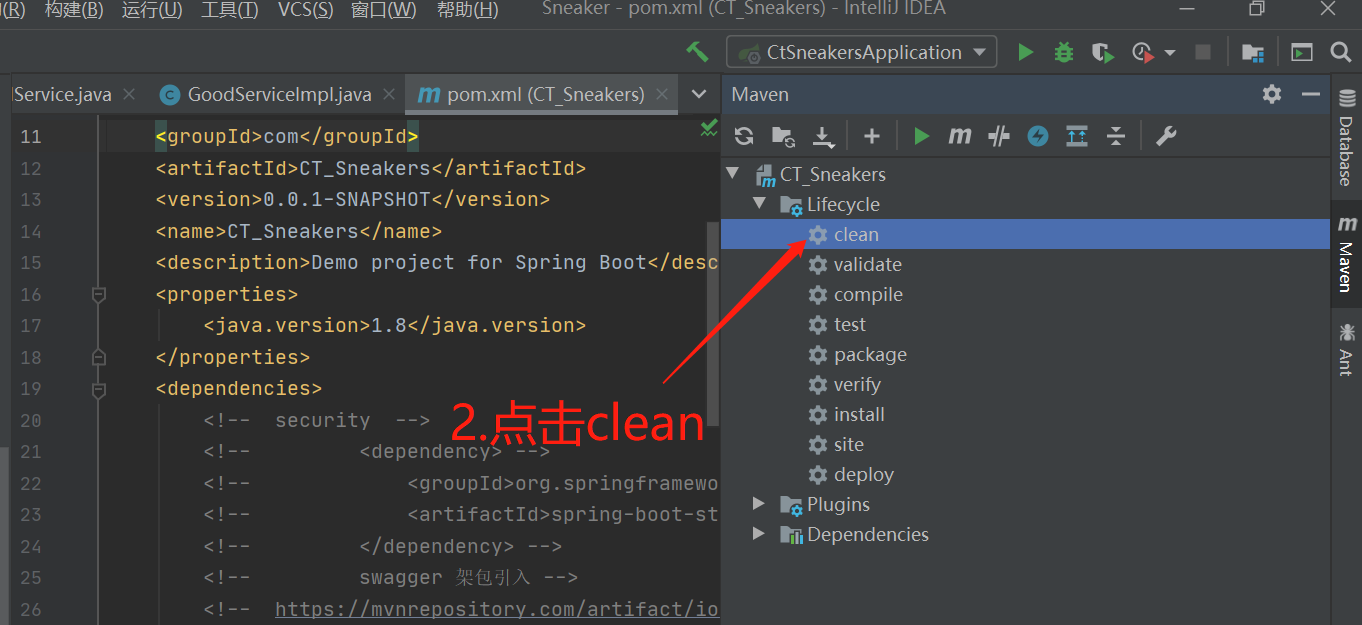Close the GoodServiceImpl.java tab
This screenshot has width=1362, height=625.
389,94
